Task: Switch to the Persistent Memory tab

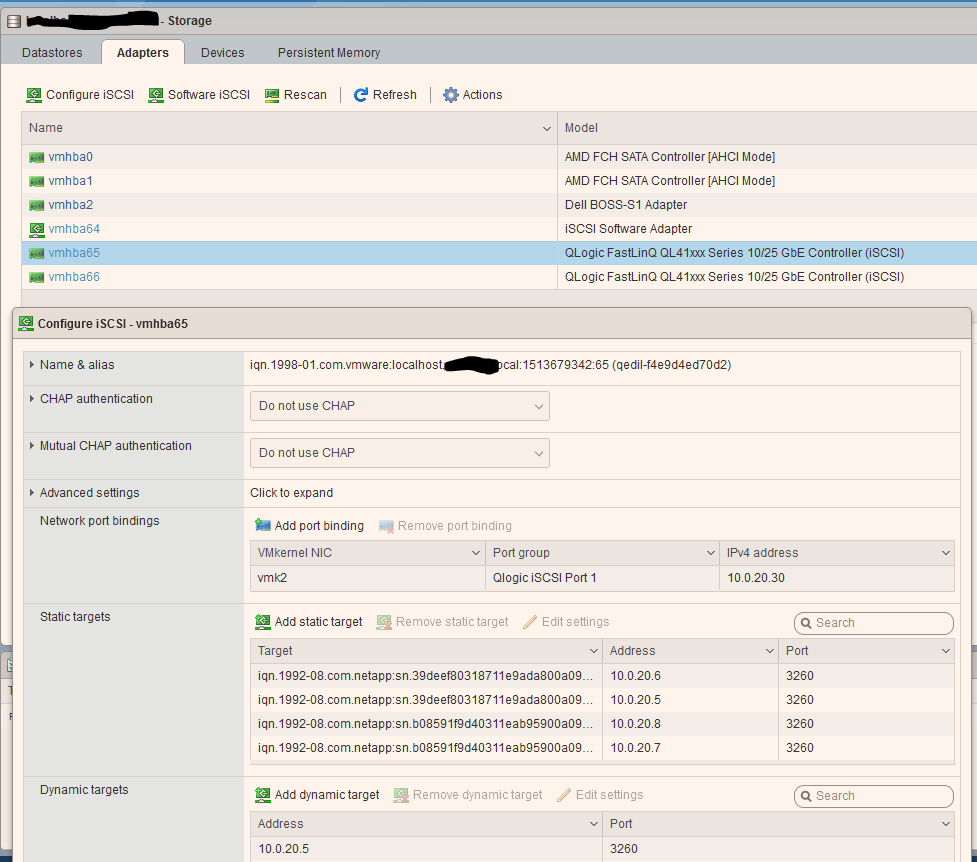Action: click(x=329, y=52)
